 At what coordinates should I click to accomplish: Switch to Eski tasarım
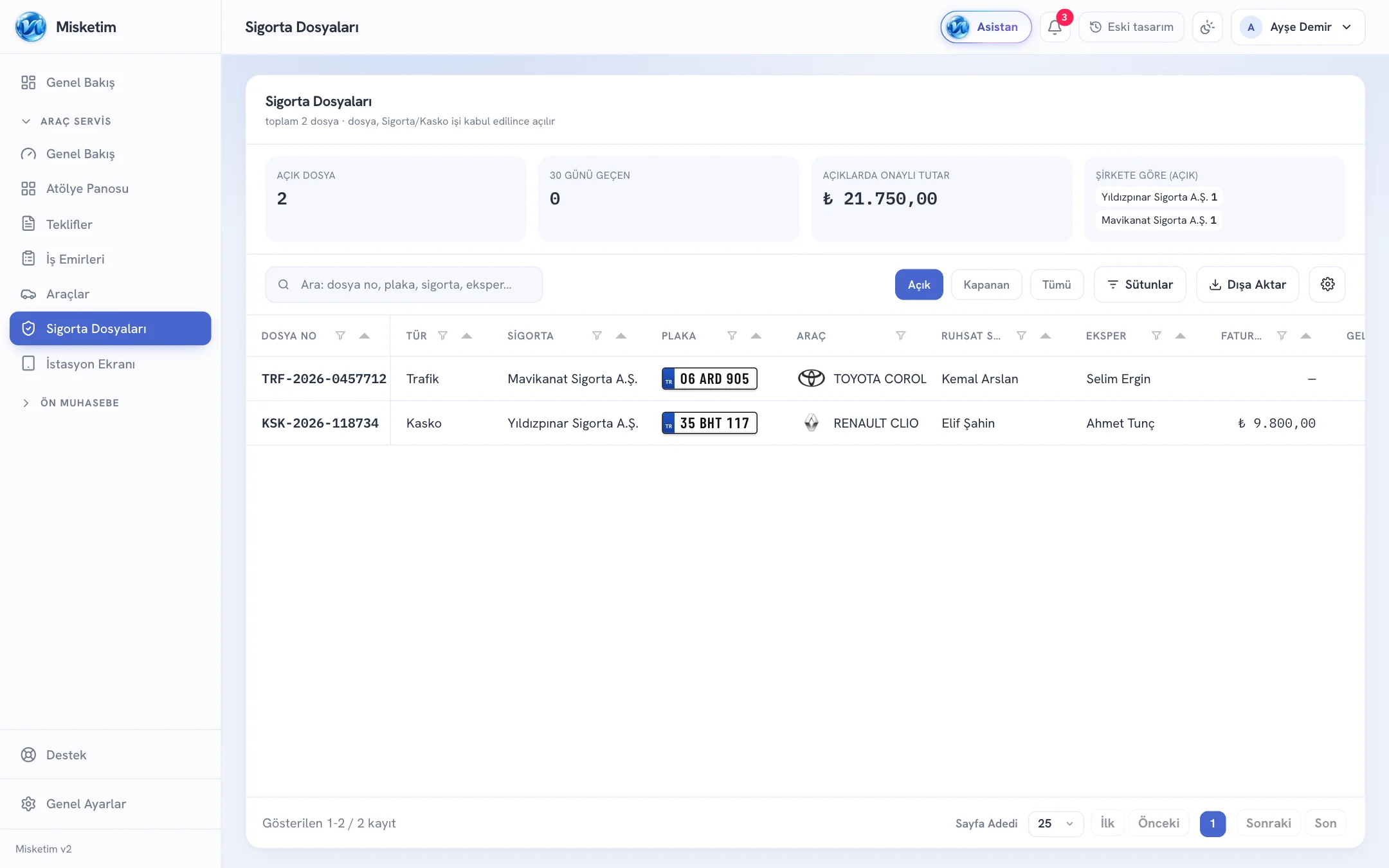click(x=1131, y=27)
